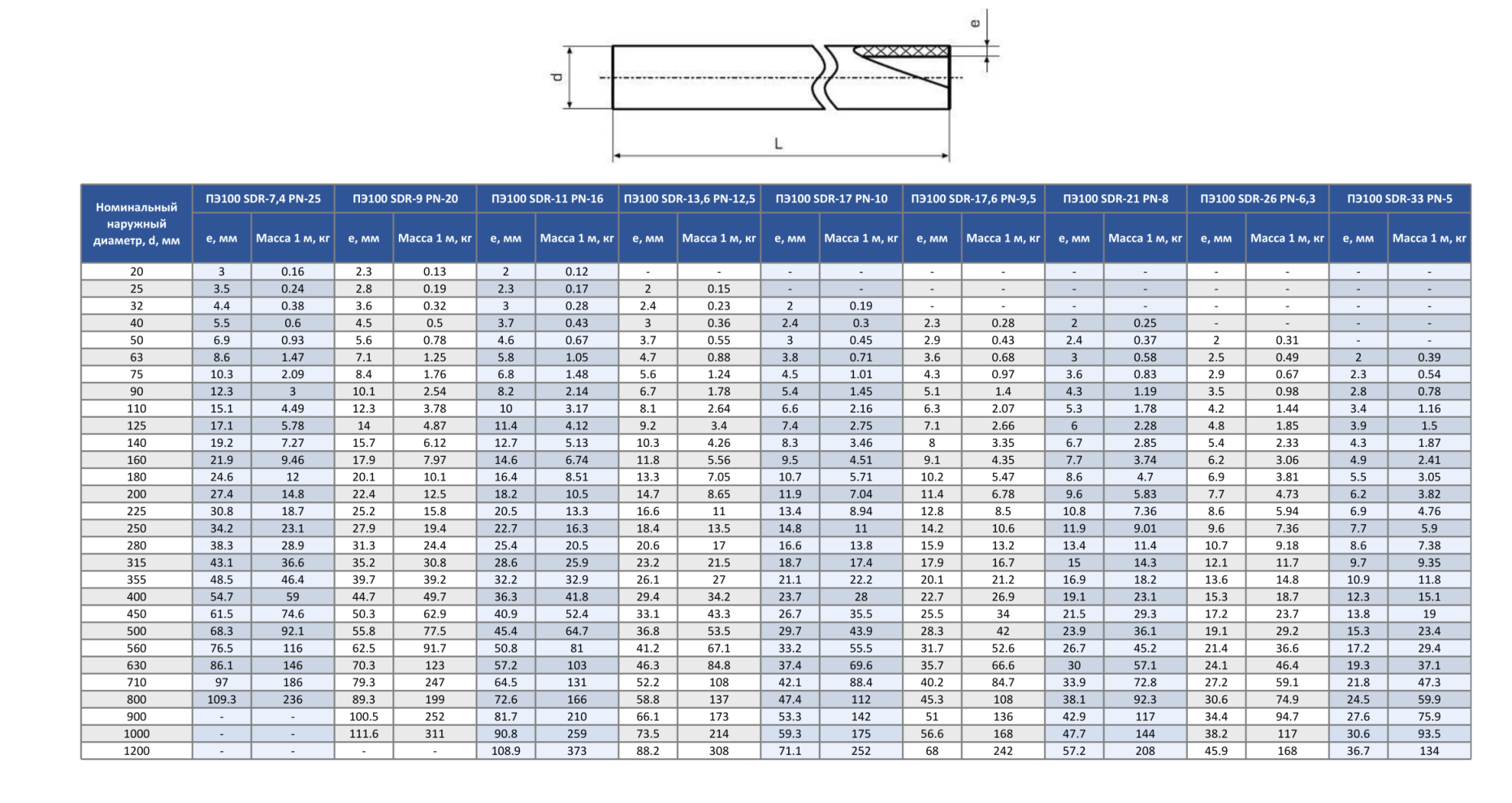Click value '259' mass in SDR-11 row 1000

tap(577, 734)
